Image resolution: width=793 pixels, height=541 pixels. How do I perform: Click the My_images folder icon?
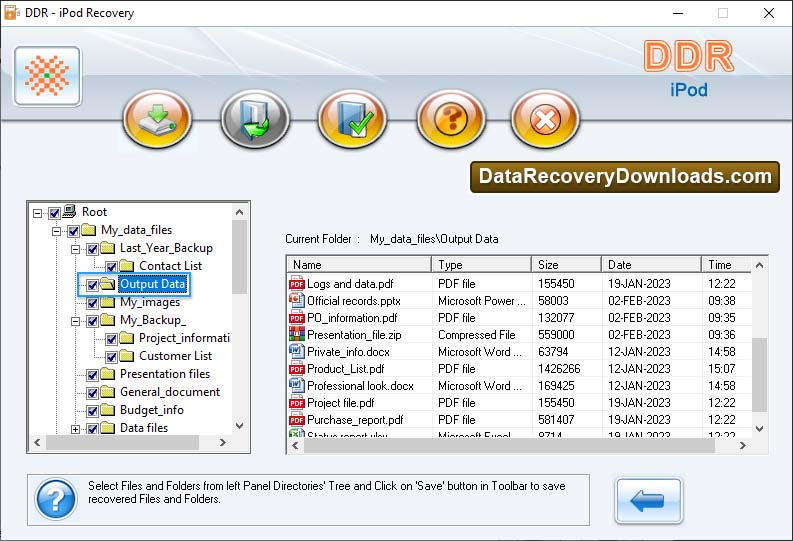tap(107, 302)
